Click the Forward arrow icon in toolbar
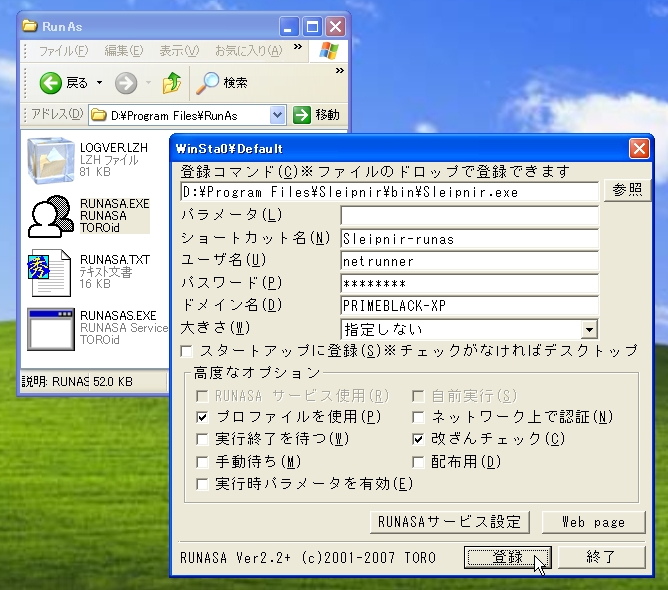 (126, 82)
